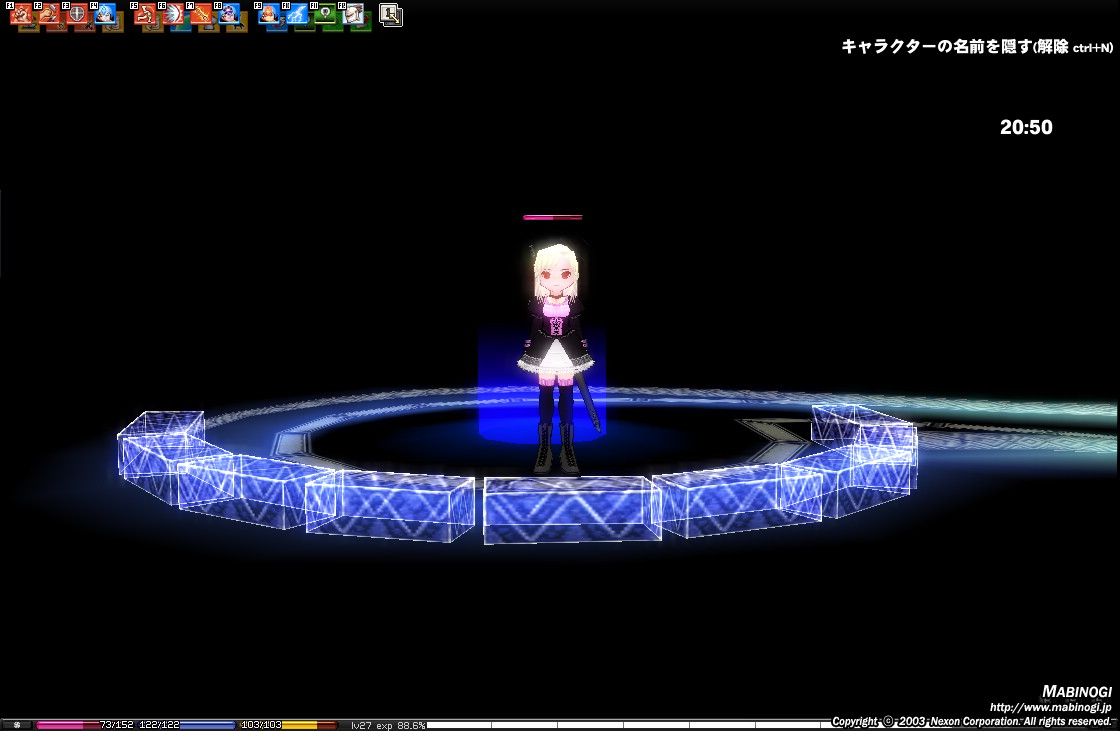
Task: Click the yellow stamina bar 103/103
Action: 288,725
